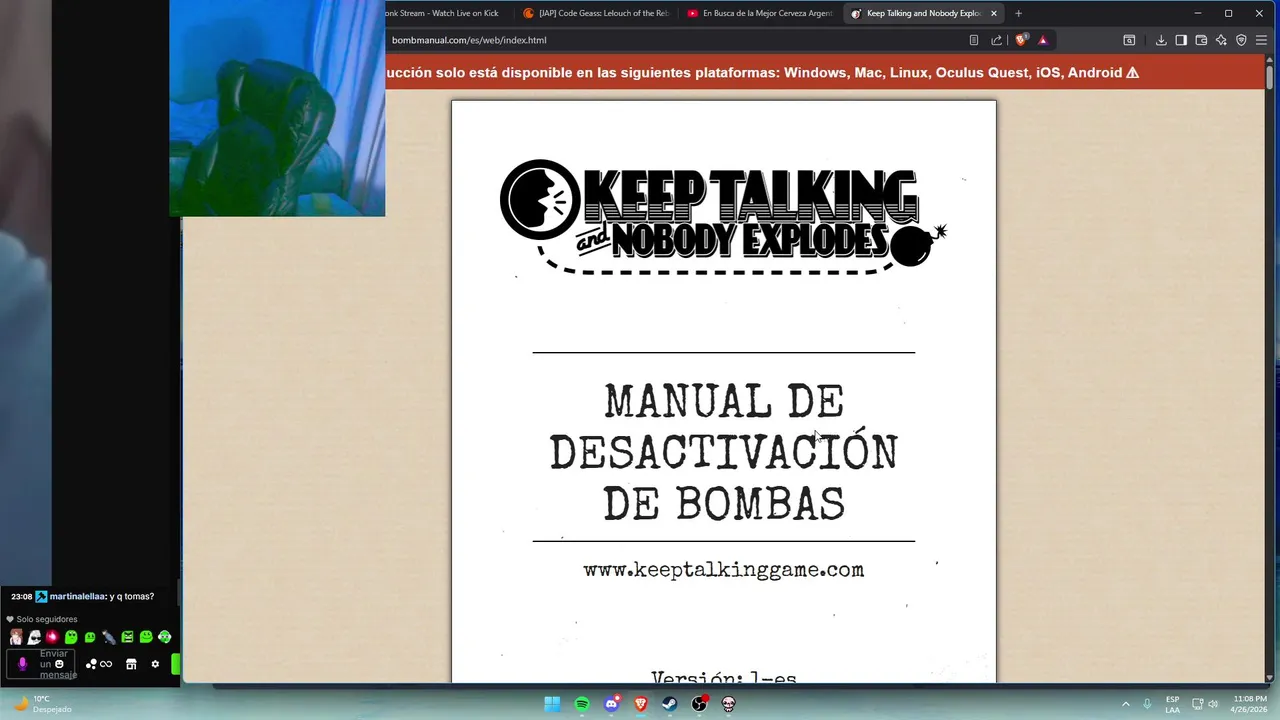The image size is (1280, 720).
Task: Open Spotify from the taskbar
Action: [582, 704]
